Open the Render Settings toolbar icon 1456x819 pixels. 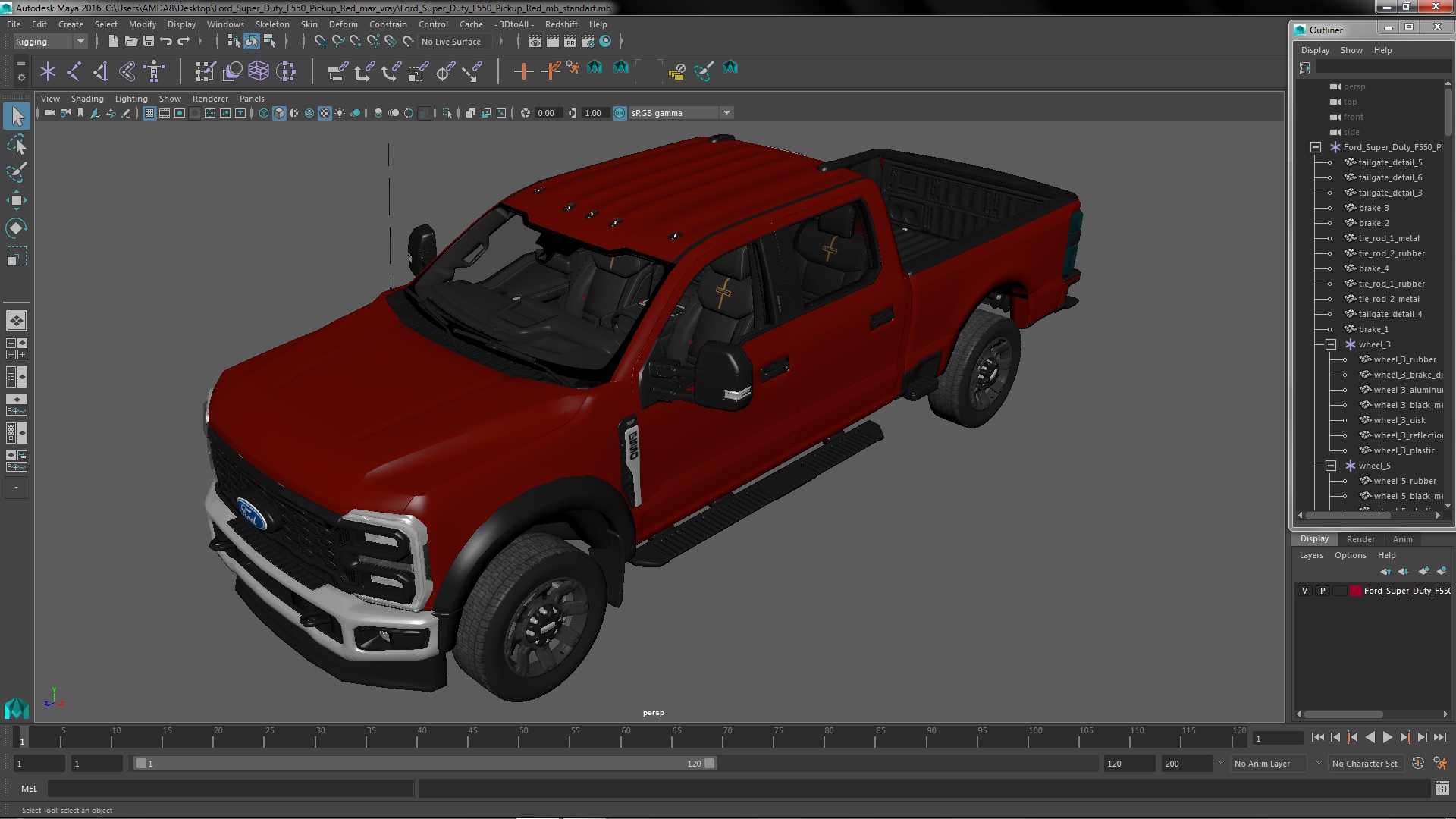[587, 42]
